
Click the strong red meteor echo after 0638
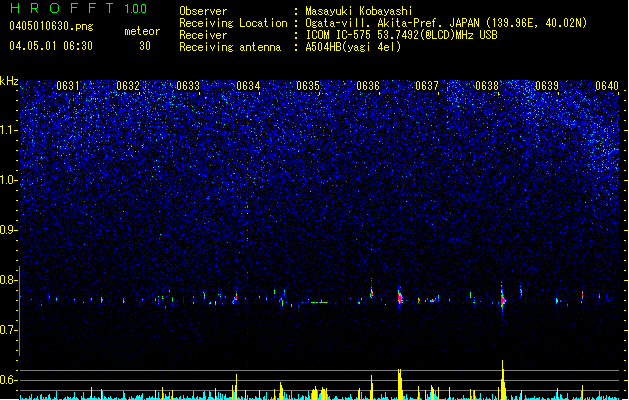pos(503,300)
